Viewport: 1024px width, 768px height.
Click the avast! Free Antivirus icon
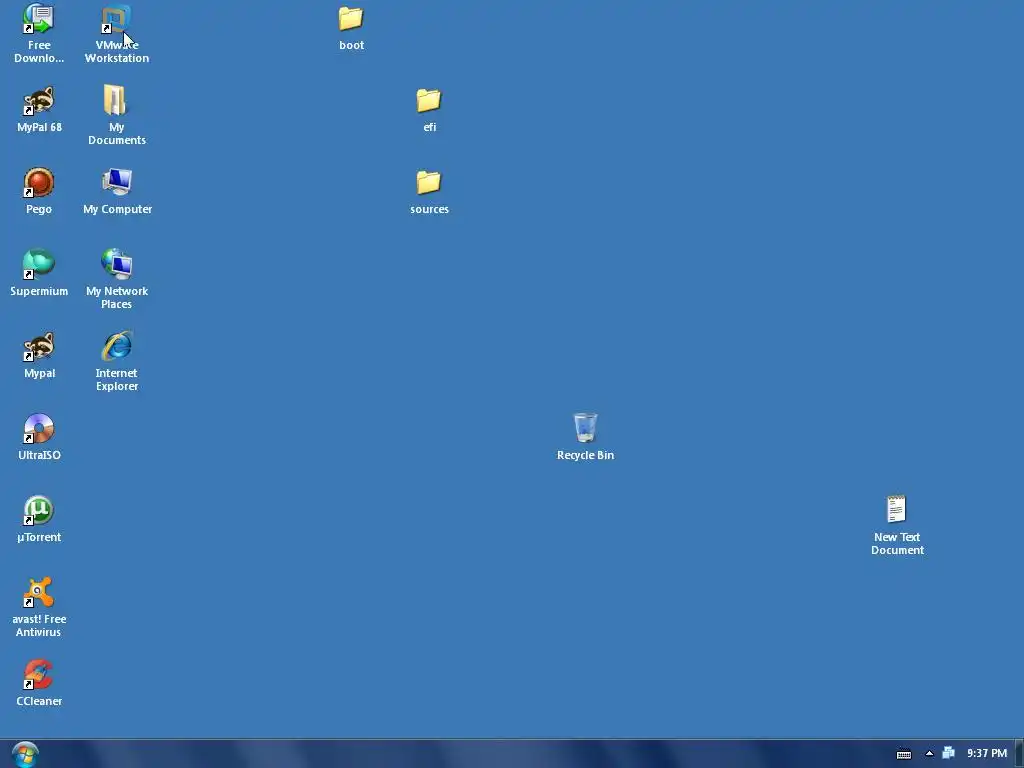pyautogui.click(x=39, y=593)
